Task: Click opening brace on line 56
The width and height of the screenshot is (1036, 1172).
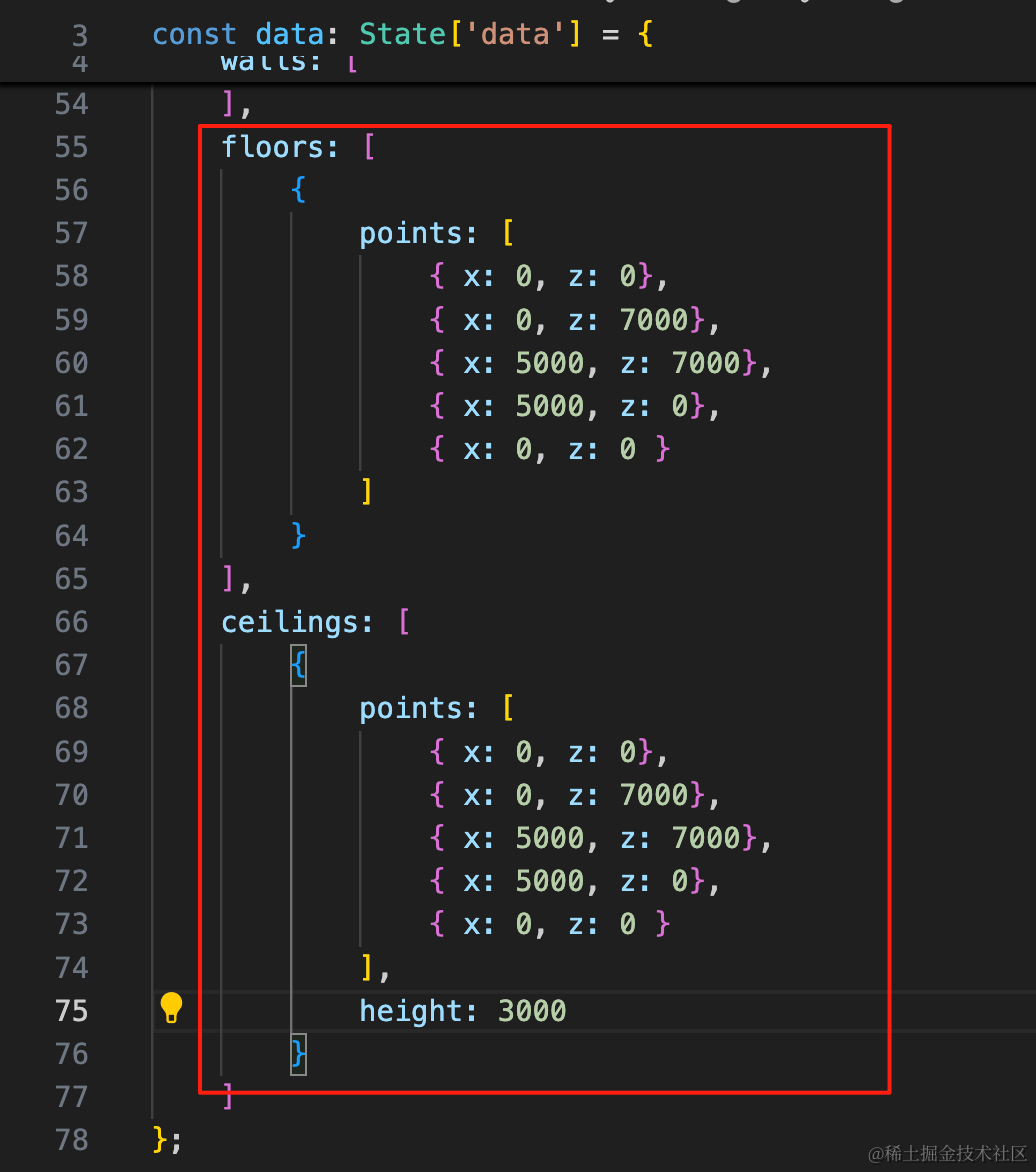Action: pyautogui.click(x=298, y=190)
